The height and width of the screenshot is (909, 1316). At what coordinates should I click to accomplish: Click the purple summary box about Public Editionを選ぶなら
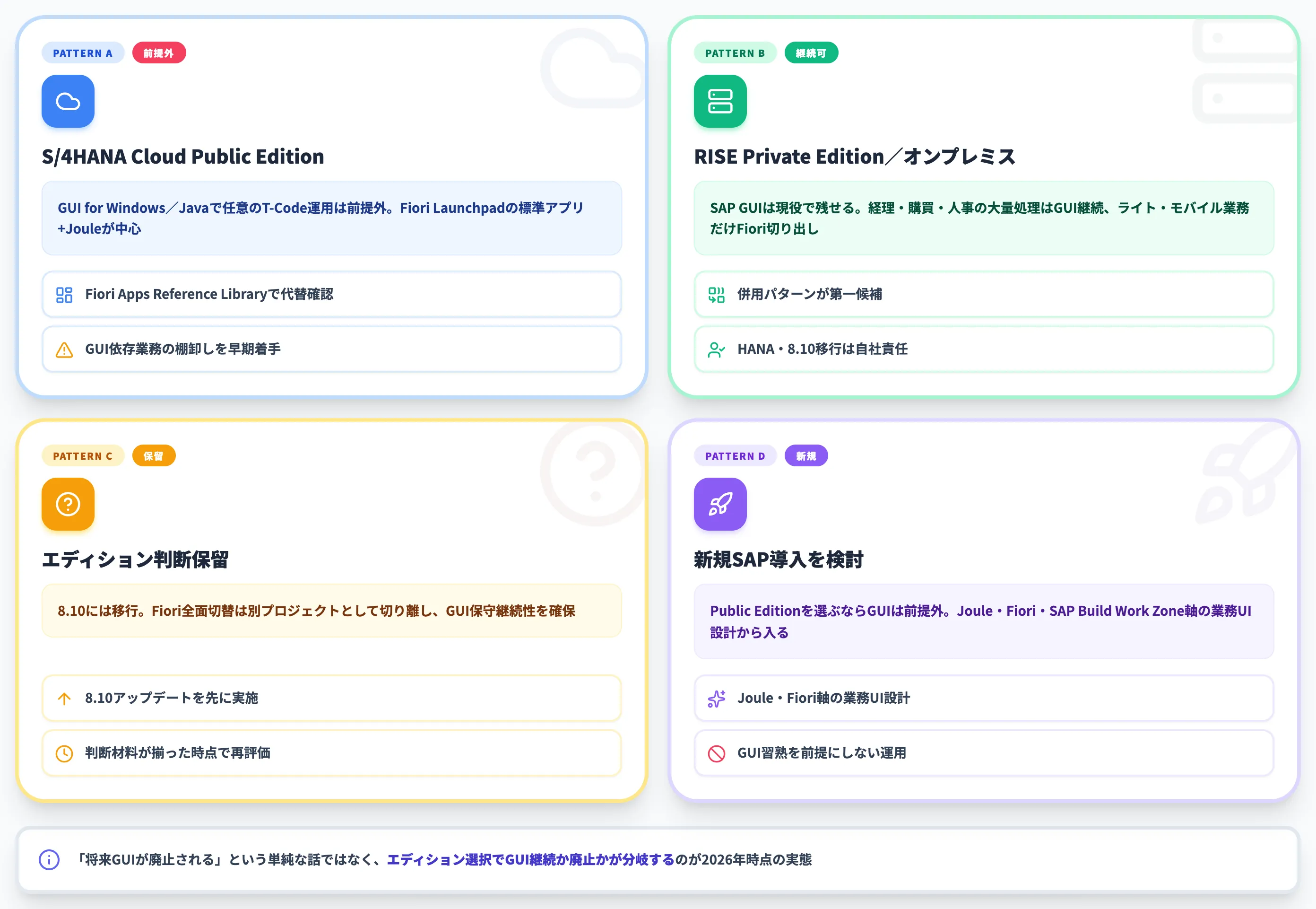coord(984,621)
